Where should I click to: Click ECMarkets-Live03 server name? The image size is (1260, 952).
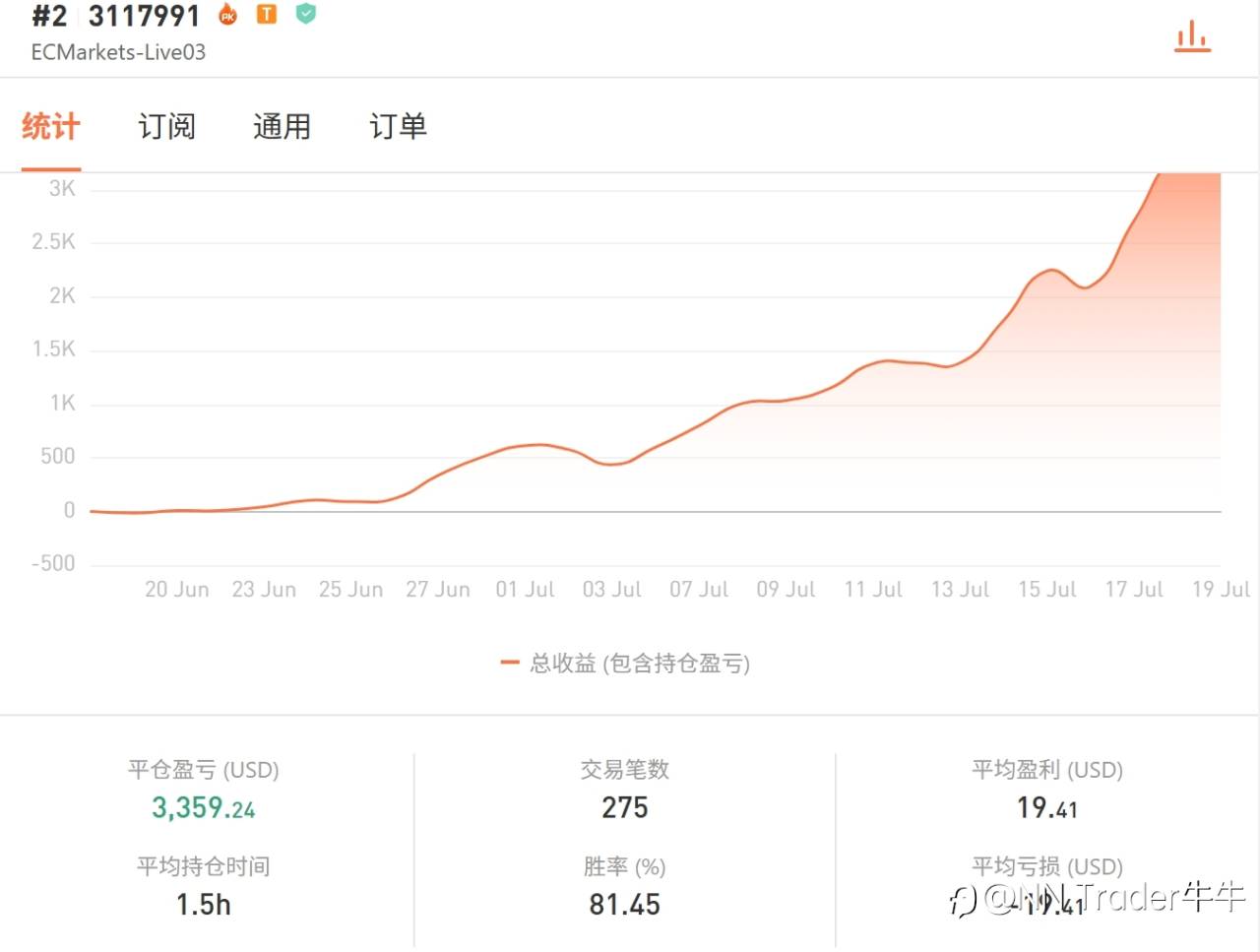coord(118,52)
